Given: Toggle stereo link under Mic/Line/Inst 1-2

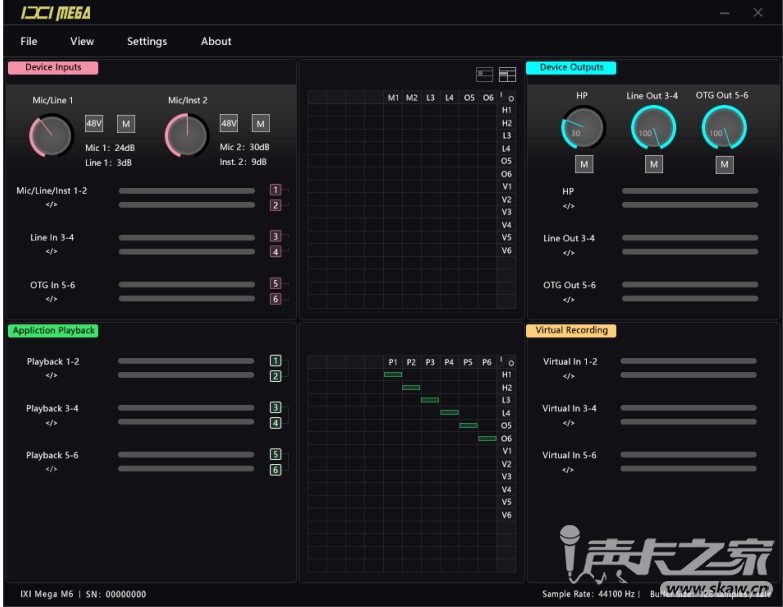Looking at the screenshot, I should tap(51, 205).
